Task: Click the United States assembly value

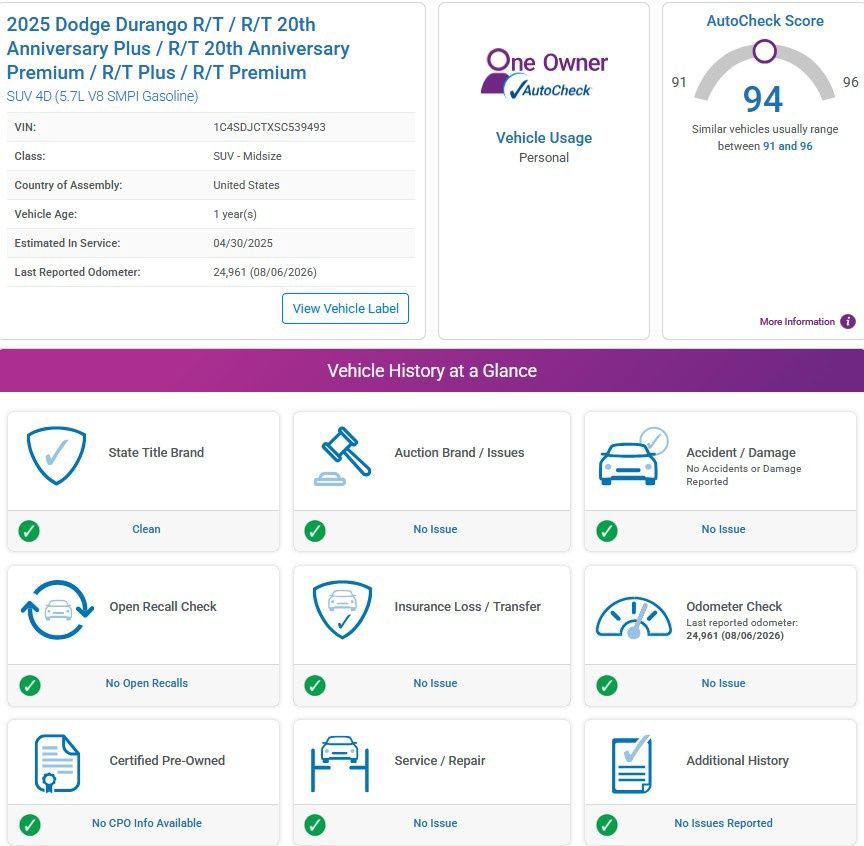Action: [246, 186]
